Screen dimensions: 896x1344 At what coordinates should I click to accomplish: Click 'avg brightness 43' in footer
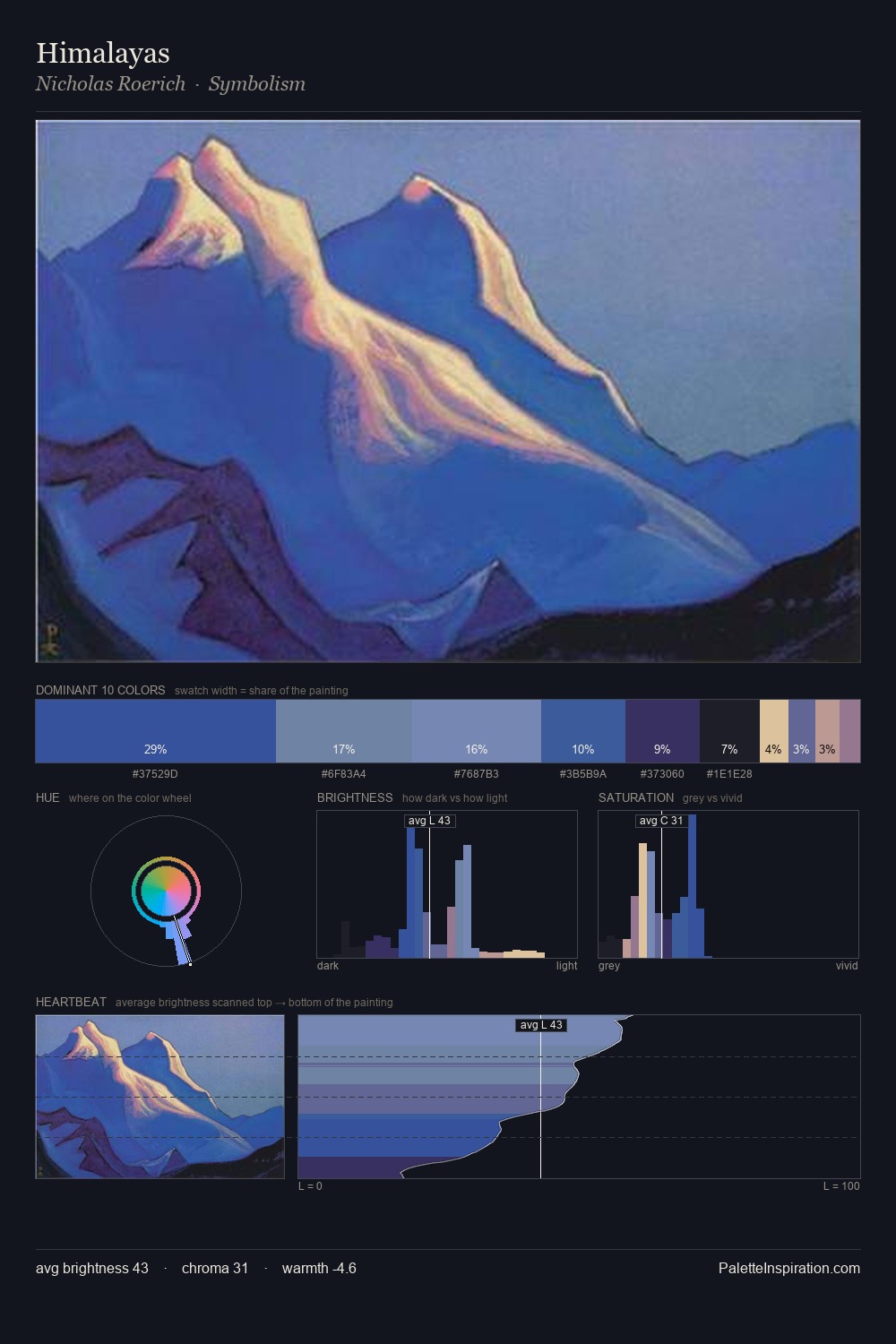(x=92, y=1269)
